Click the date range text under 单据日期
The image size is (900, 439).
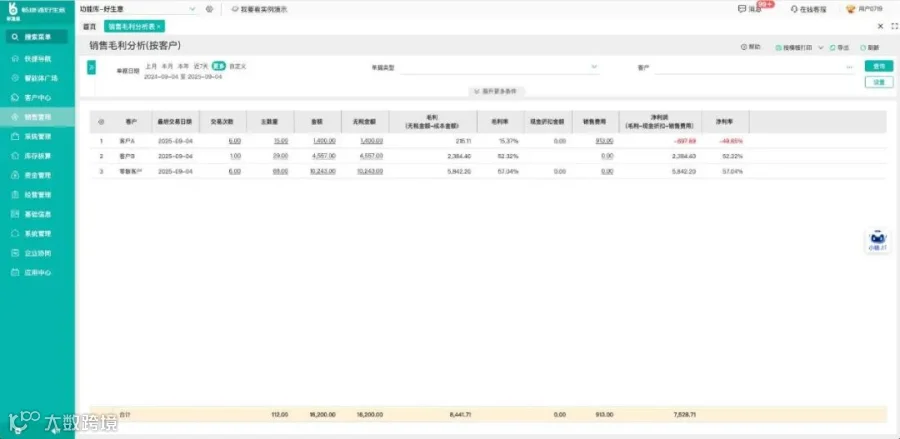pyautogui.click(x=183, y=76)
